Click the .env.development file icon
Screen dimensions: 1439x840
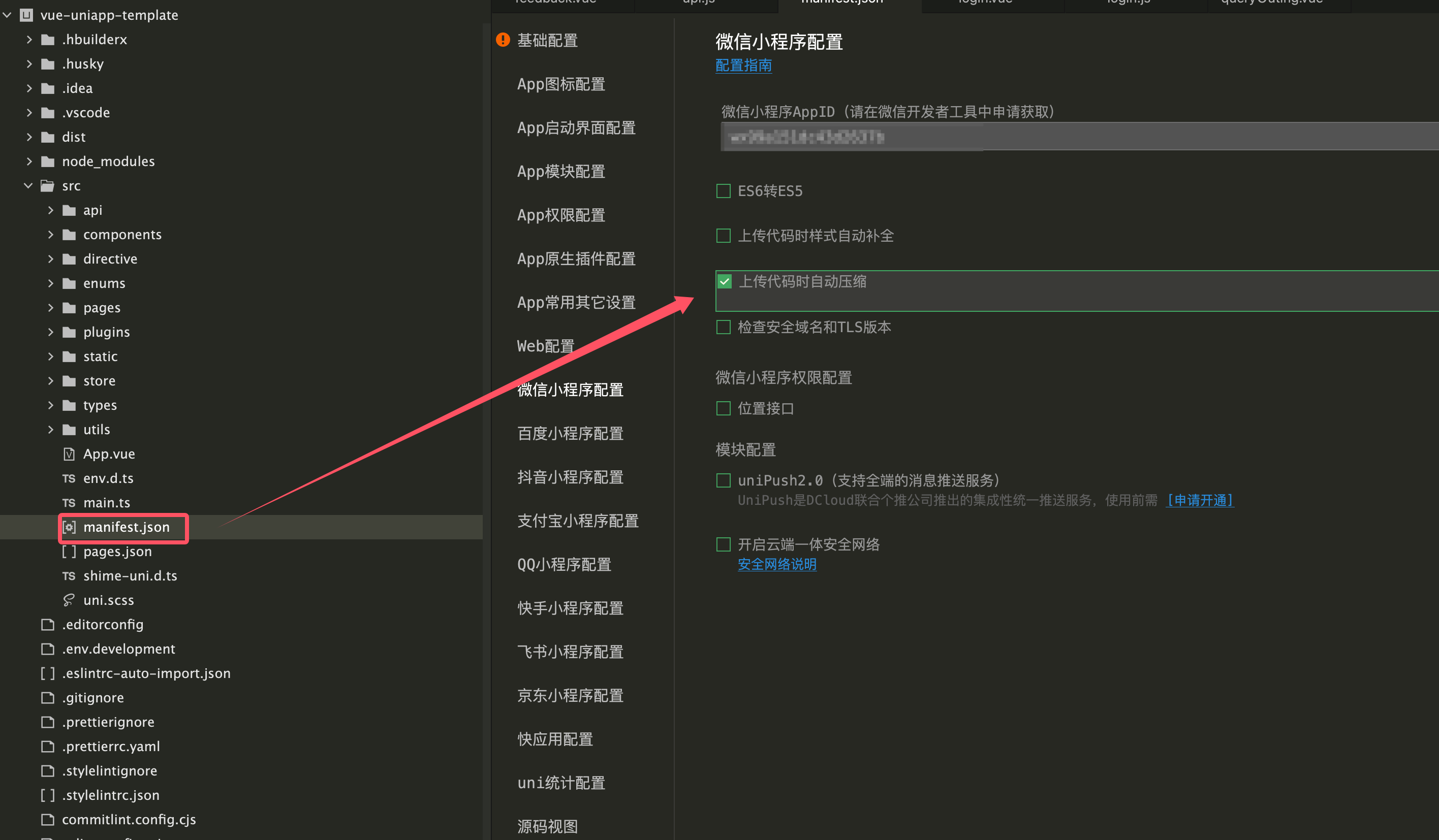(48, 650)
